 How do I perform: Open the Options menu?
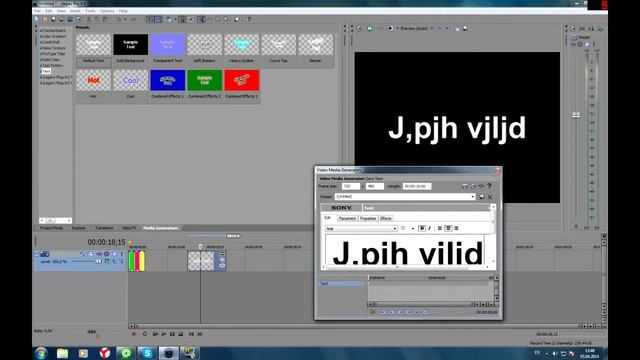click(107, 11)
